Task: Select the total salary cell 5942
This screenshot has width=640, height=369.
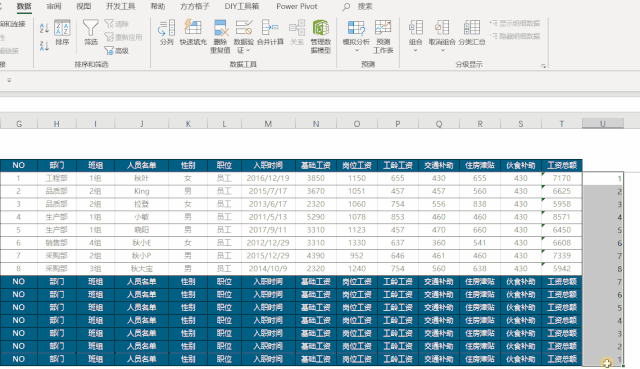Action: (562, 269)
